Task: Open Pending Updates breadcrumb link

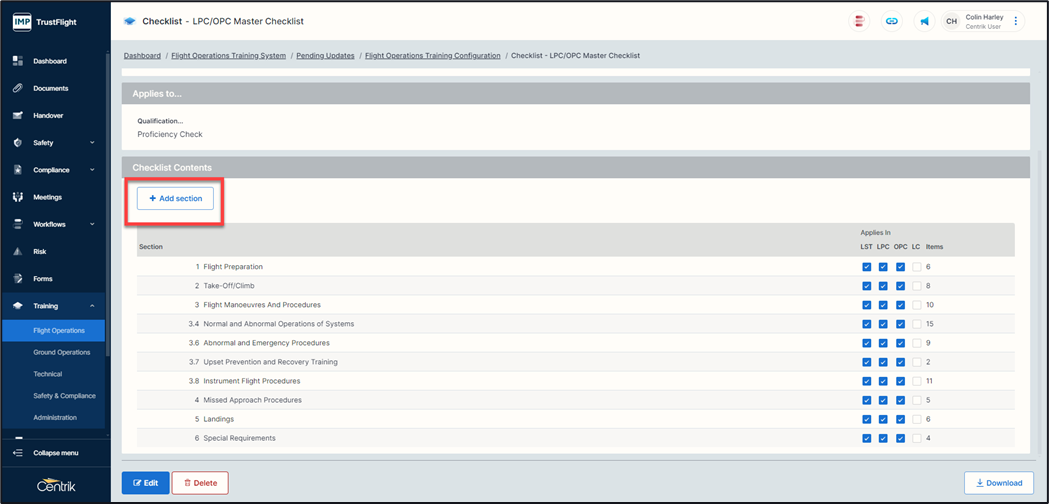Action: coord(324,56)
